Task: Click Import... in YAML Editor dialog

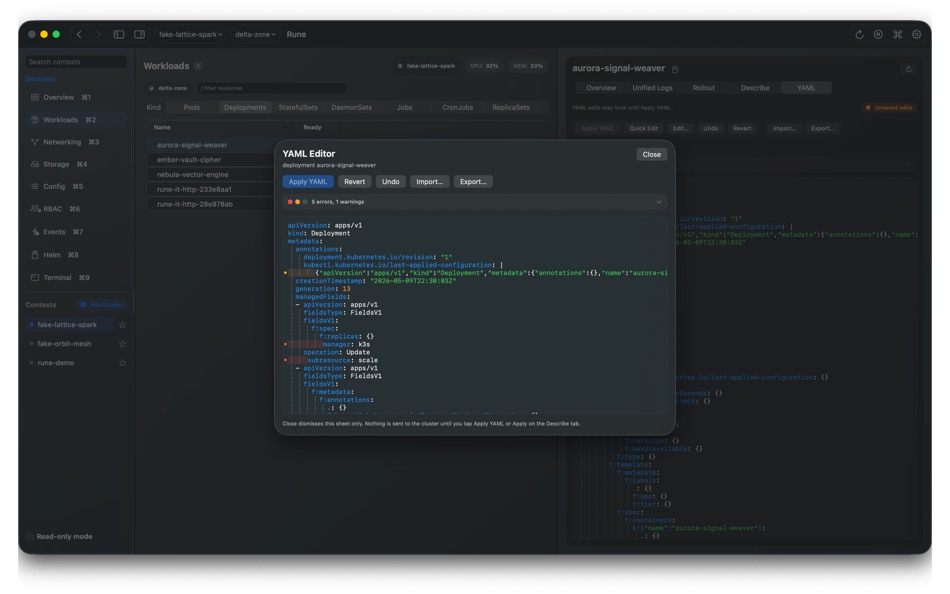Action: [x=430, y=182]
